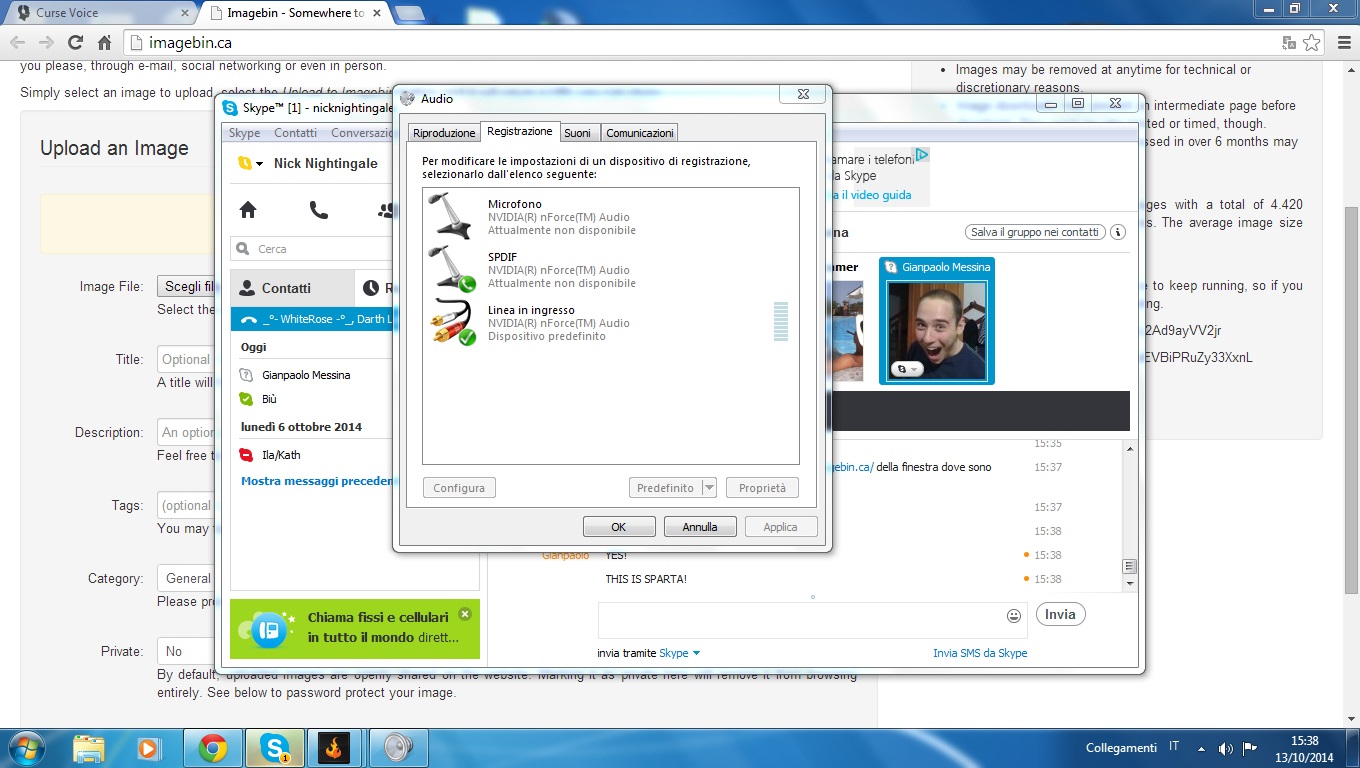Switch to Registrazione tab
1360x768 pixels.
click(519, 131)
